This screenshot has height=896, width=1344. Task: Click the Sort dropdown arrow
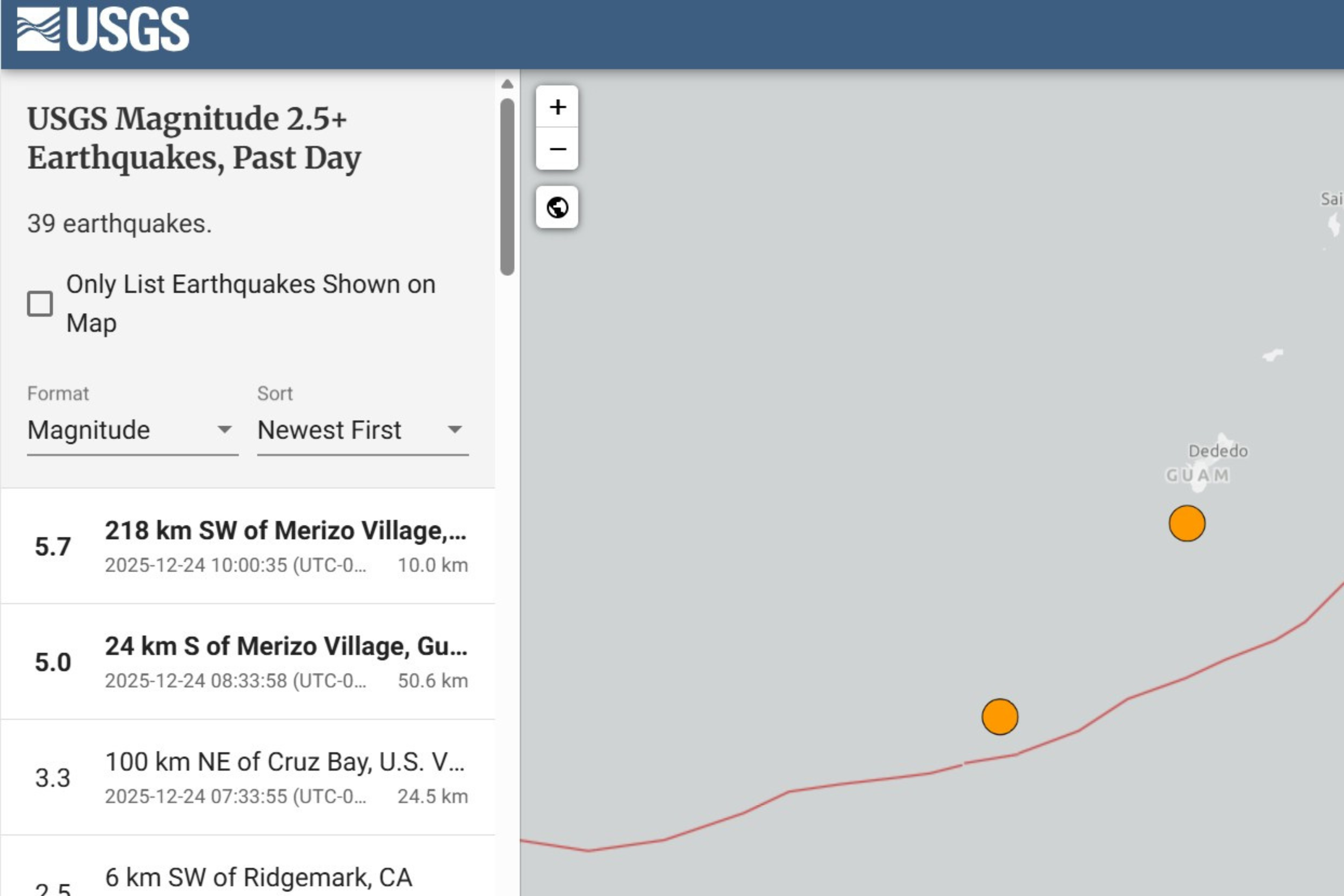click(455, 430)
